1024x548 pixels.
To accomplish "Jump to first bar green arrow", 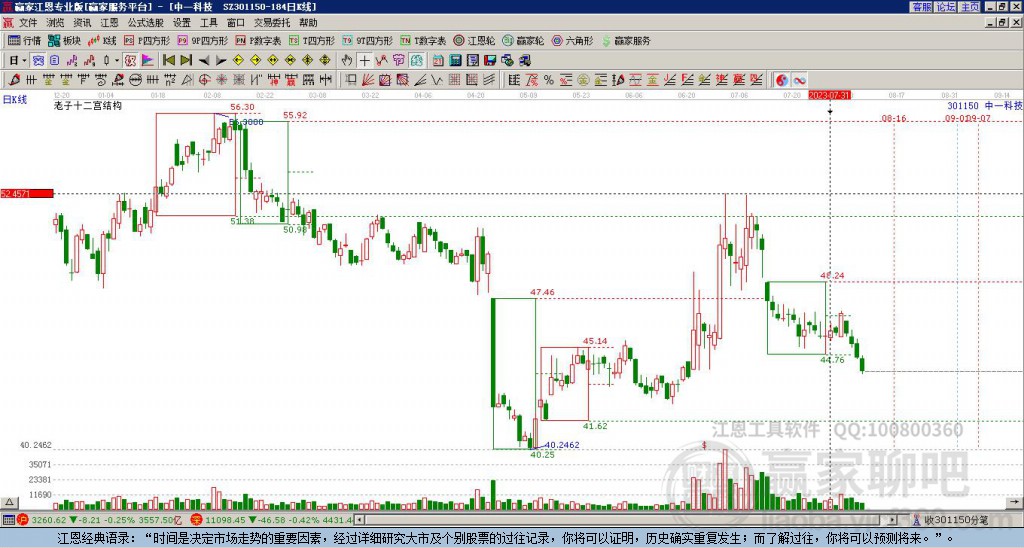I will (x=168, y=60).
